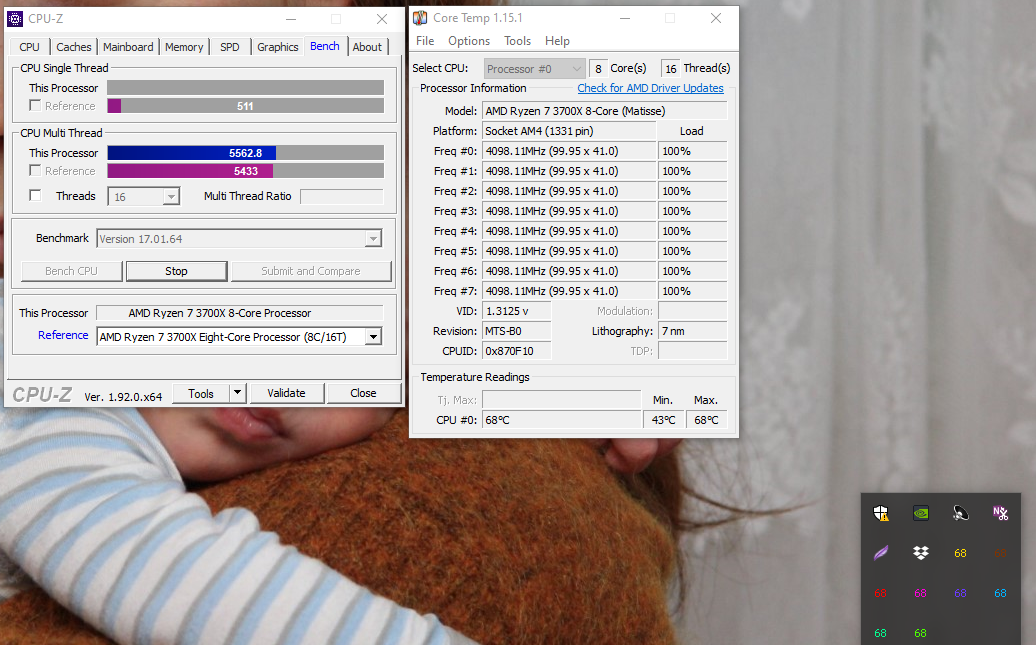Click the brown 68 temperature tray icon
This screenshot has height=645, width=1036.
[1000, 553]
